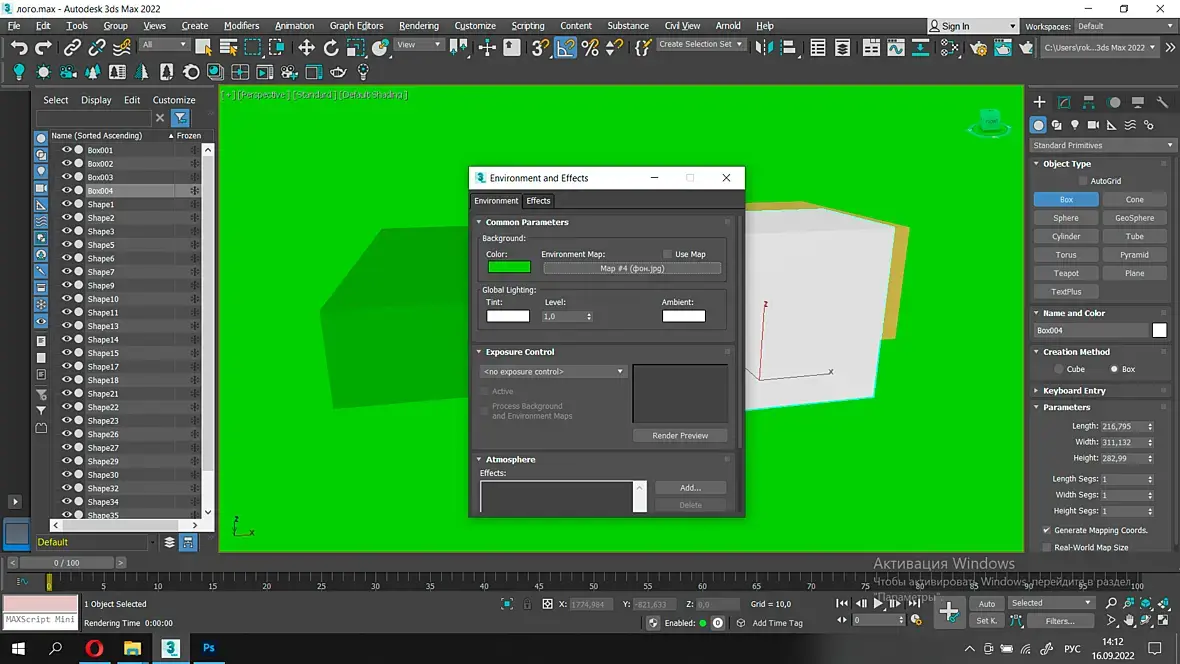Select the Cube creation method radio
Image resolution: width=1180 pixels, height=664 pixels.
[x=1058, y=369]
